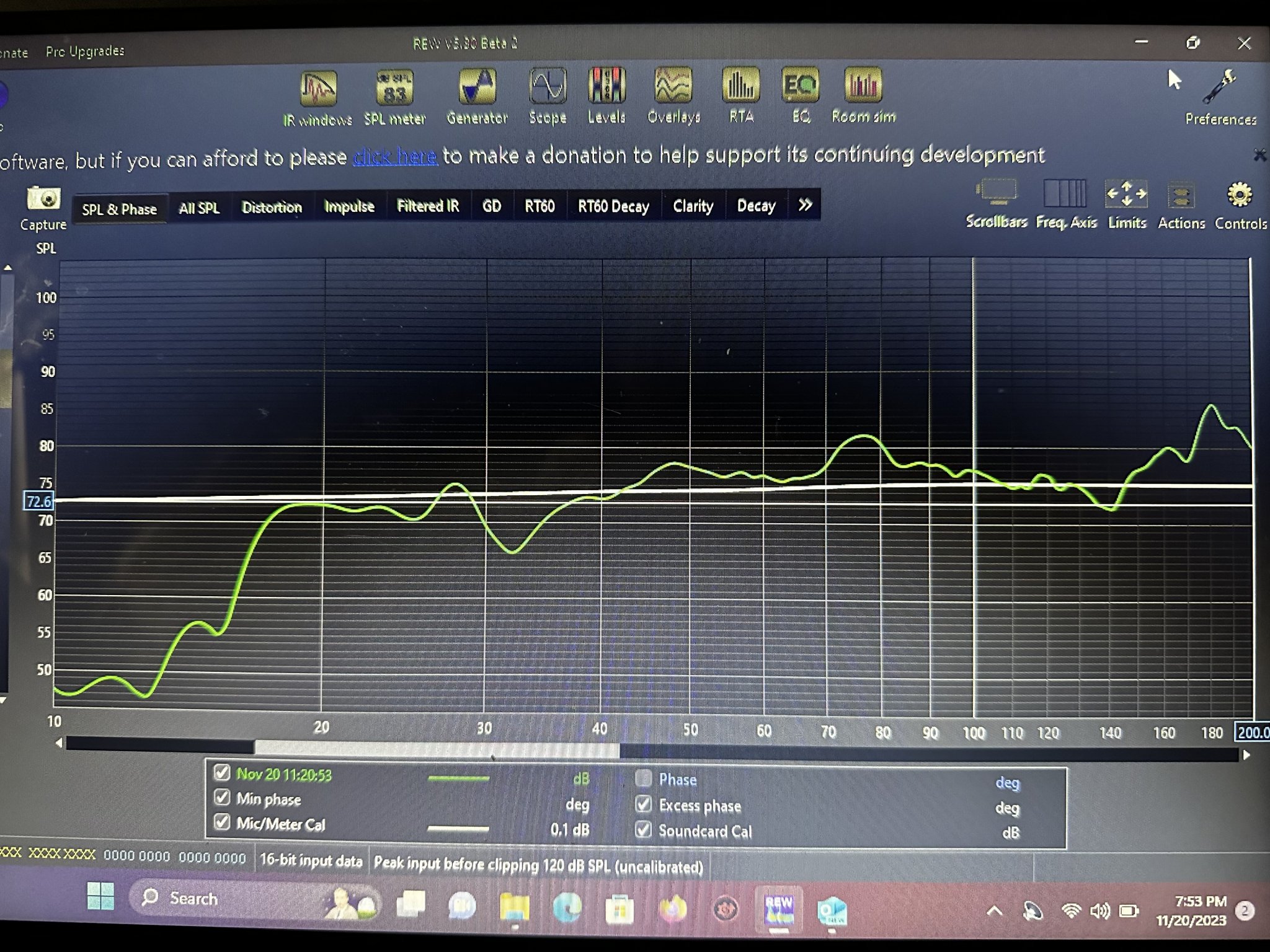This screenshot has width=1270, height=952.
Task: Open Microsoft Edge from the taskbar
Action: (567, 909)
